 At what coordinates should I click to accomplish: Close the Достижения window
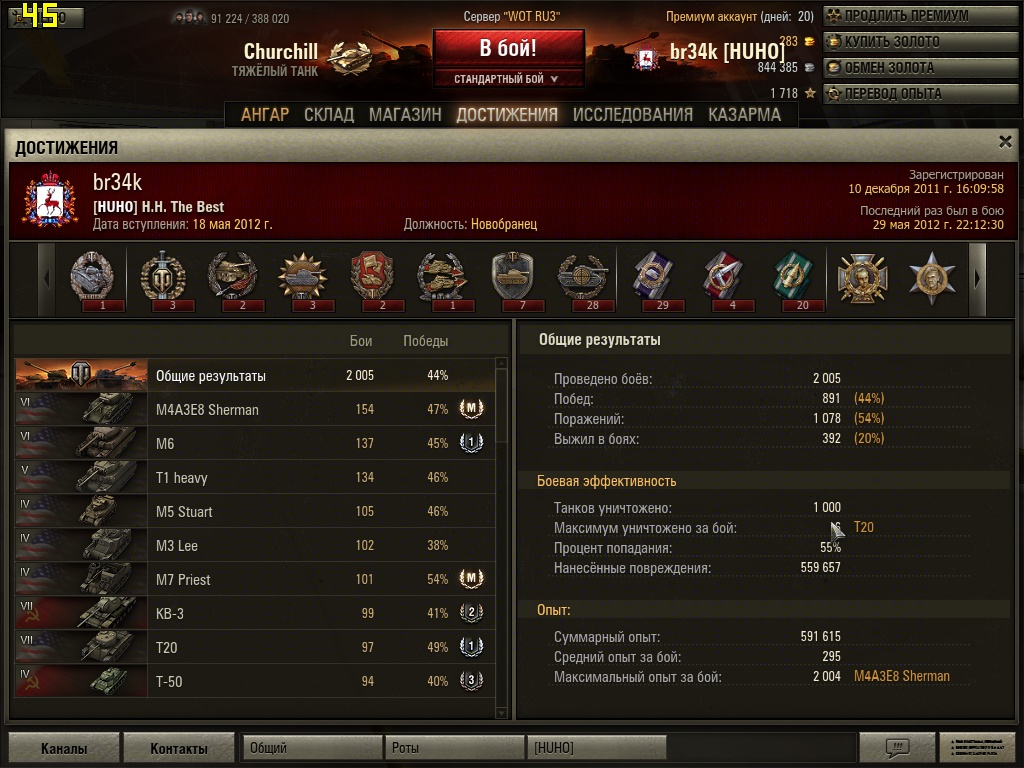point(1005,142)
